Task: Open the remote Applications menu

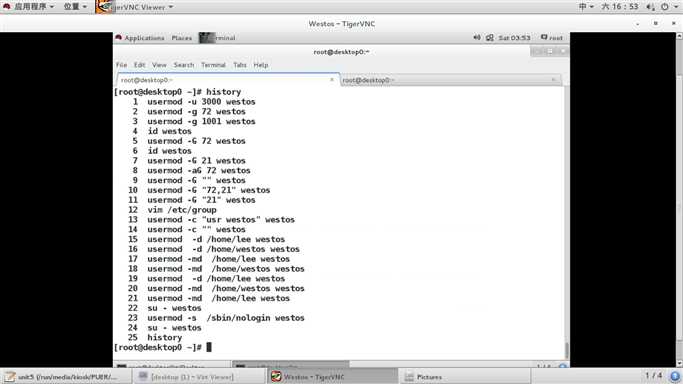Action: click(x=144, y=38)
